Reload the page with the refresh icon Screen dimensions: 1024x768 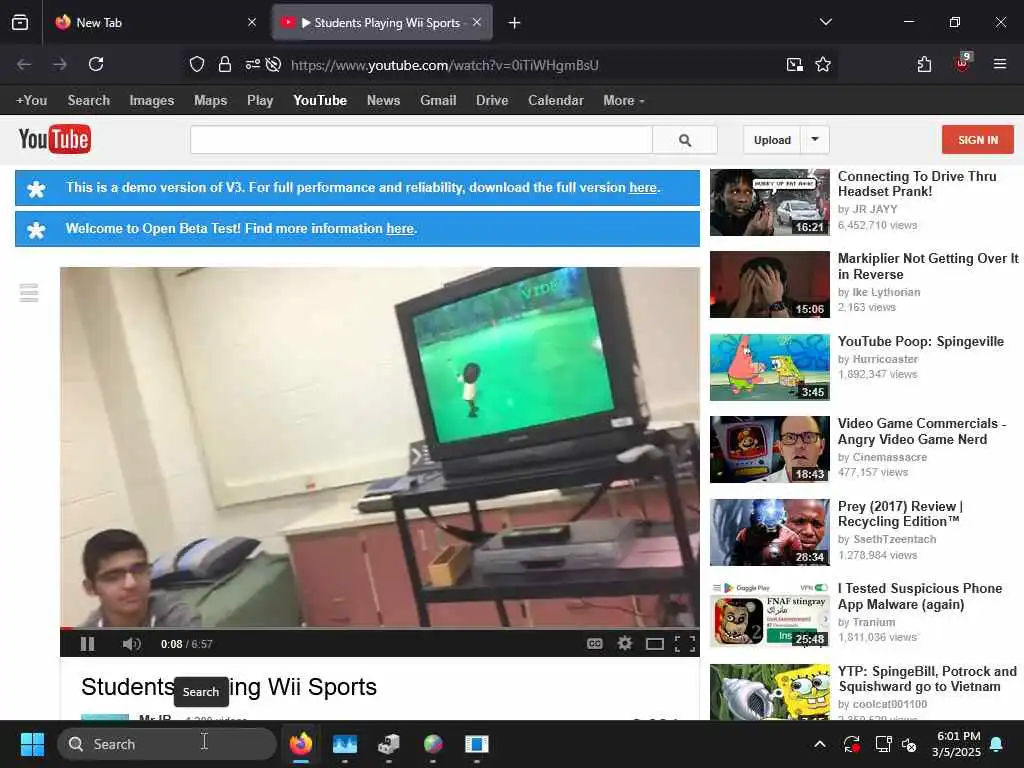[x=96, y=64]
